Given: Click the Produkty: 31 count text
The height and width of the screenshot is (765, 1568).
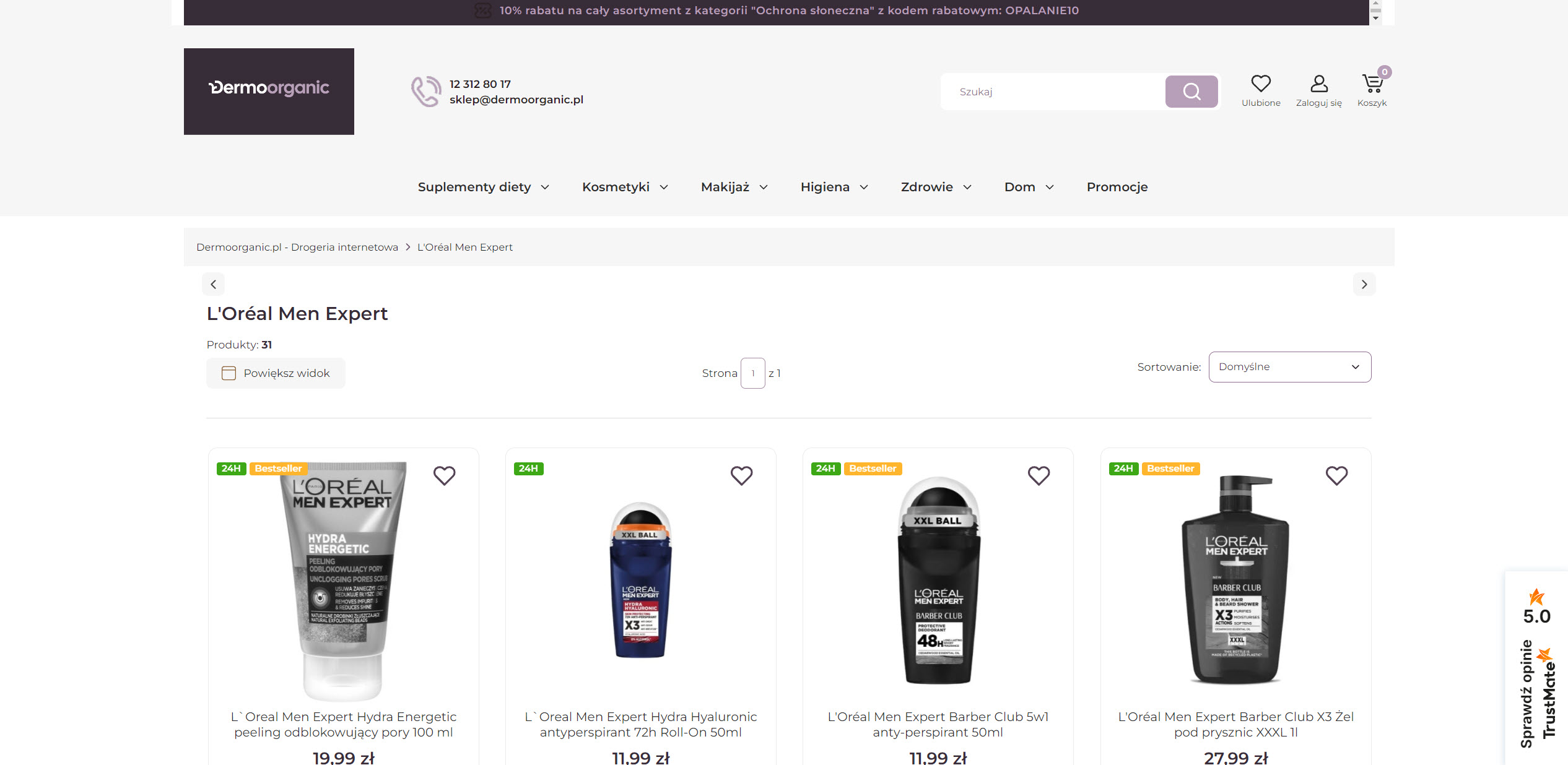Looking at the screenshot, I should [239, 345].
